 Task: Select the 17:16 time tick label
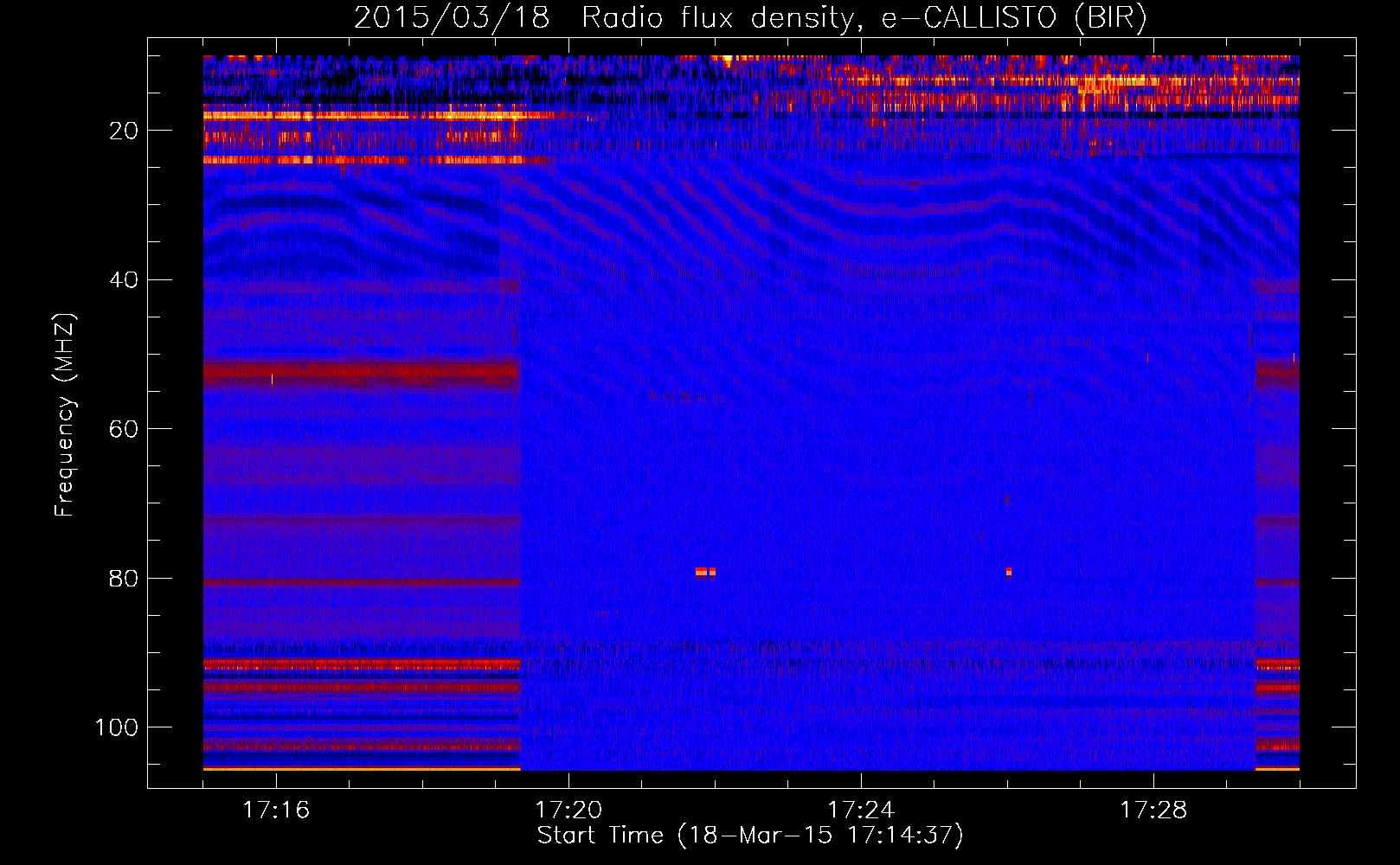(276, 810)
